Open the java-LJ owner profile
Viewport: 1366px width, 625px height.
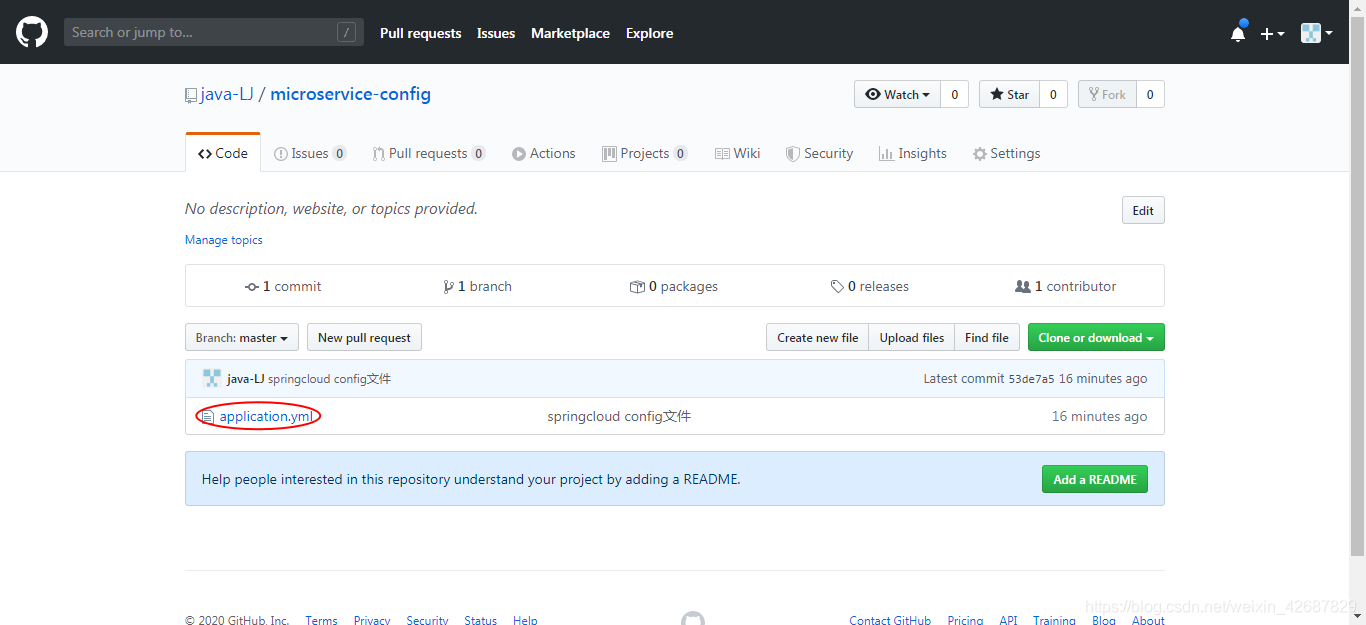coord(227,94)
